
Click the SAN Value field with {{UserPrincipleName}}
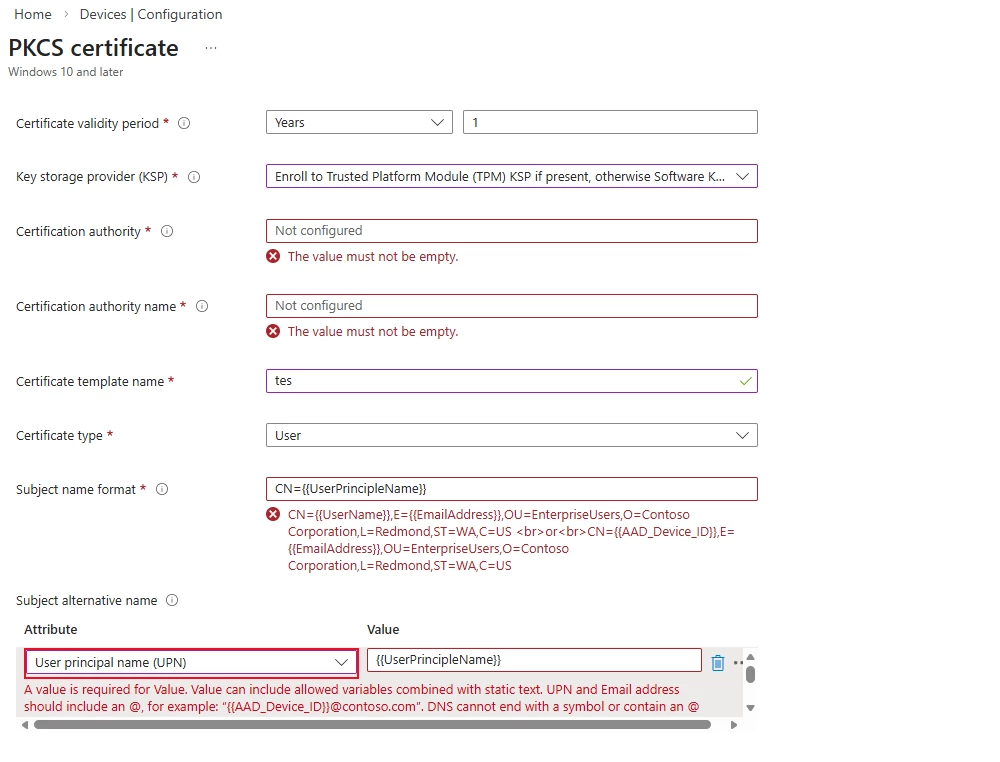(534, 660)
